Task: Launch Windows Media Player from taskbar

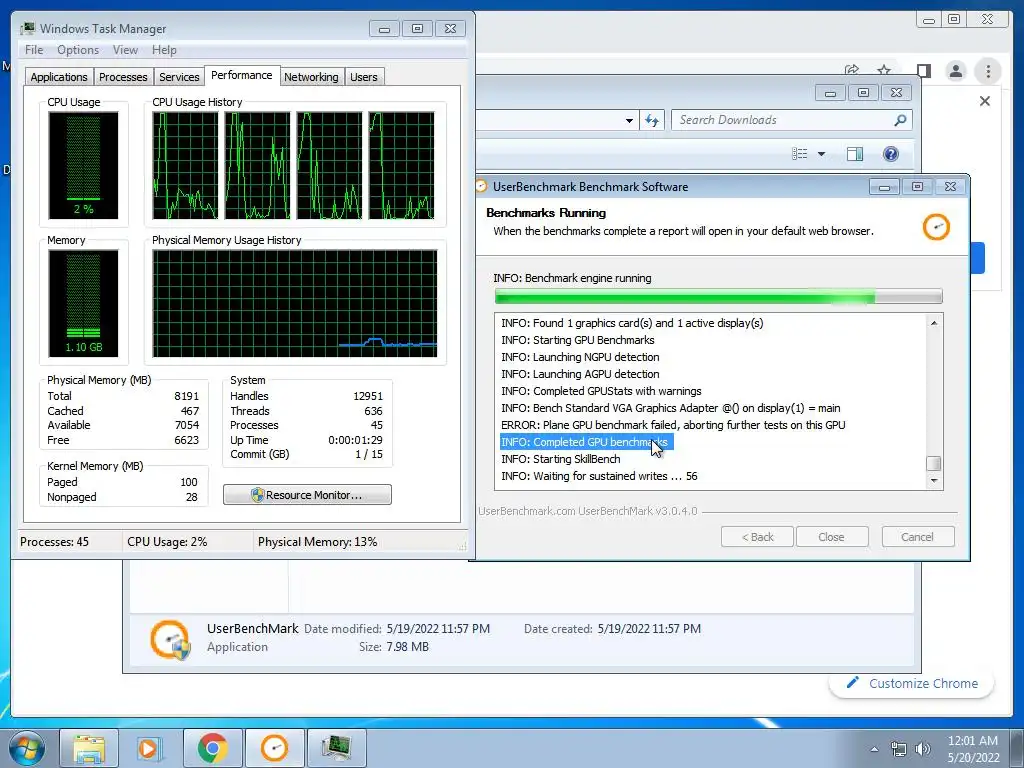Action: (149, 748)
